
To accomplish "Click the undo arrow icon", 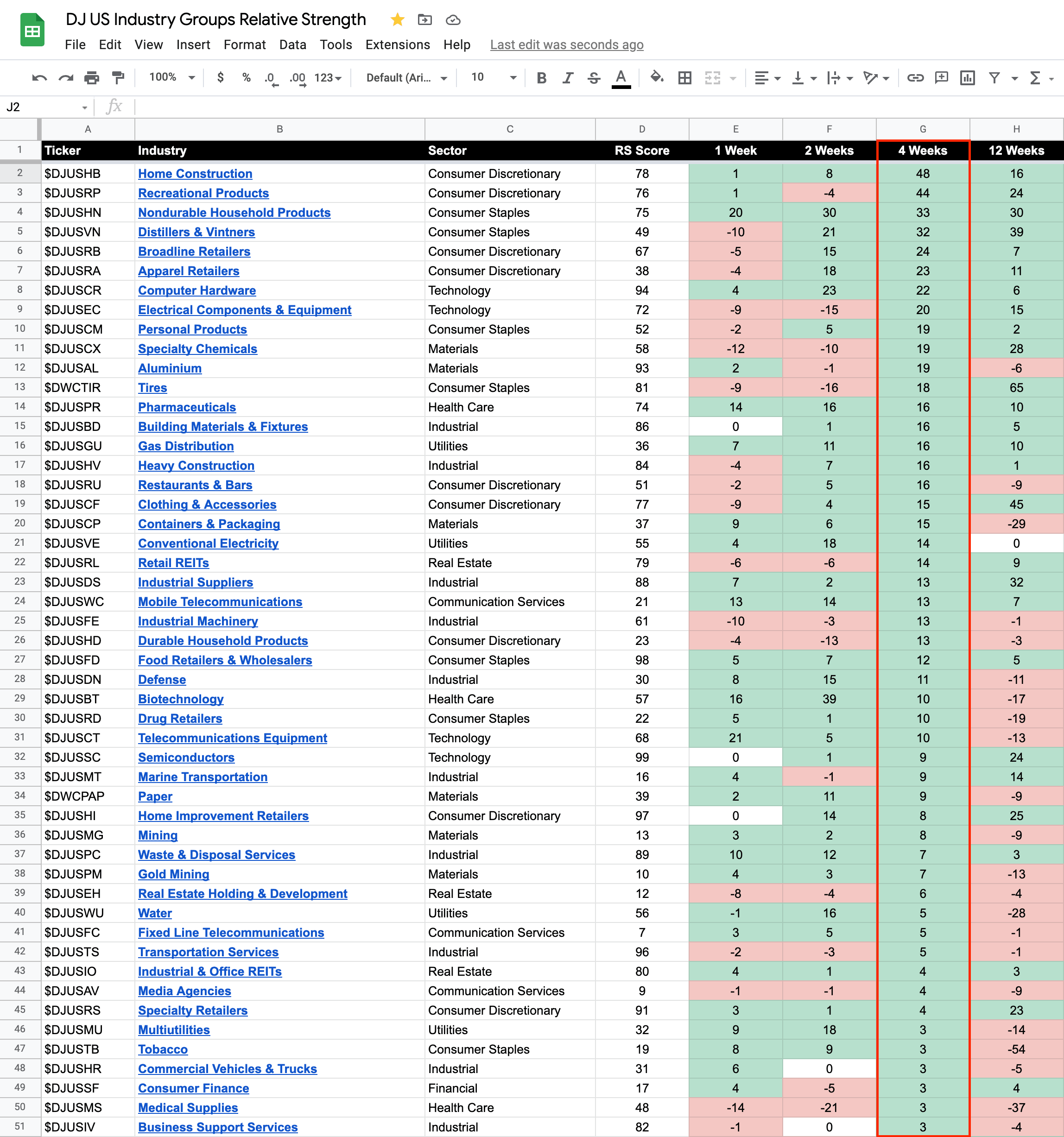I will 39,78.
